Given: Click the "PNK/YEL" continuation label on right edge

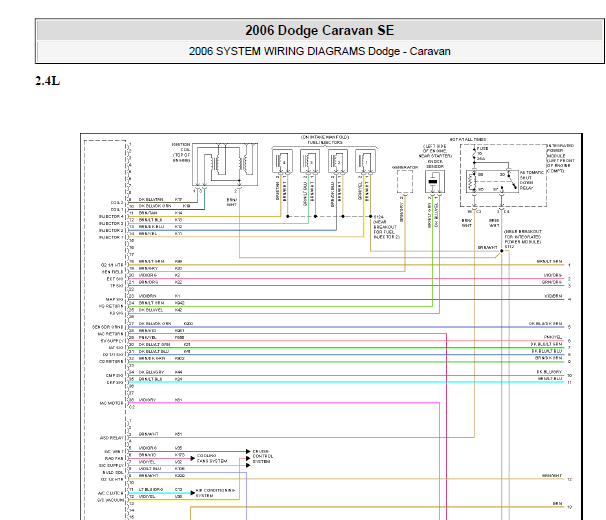Looking at the screenshot, I should [x=553, y=338].
